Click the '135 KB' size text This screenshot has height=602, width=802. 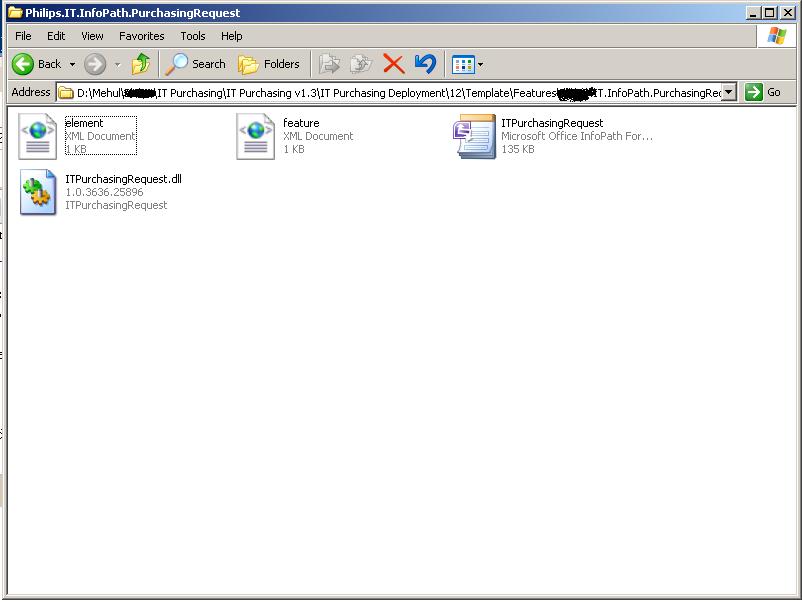518,149
